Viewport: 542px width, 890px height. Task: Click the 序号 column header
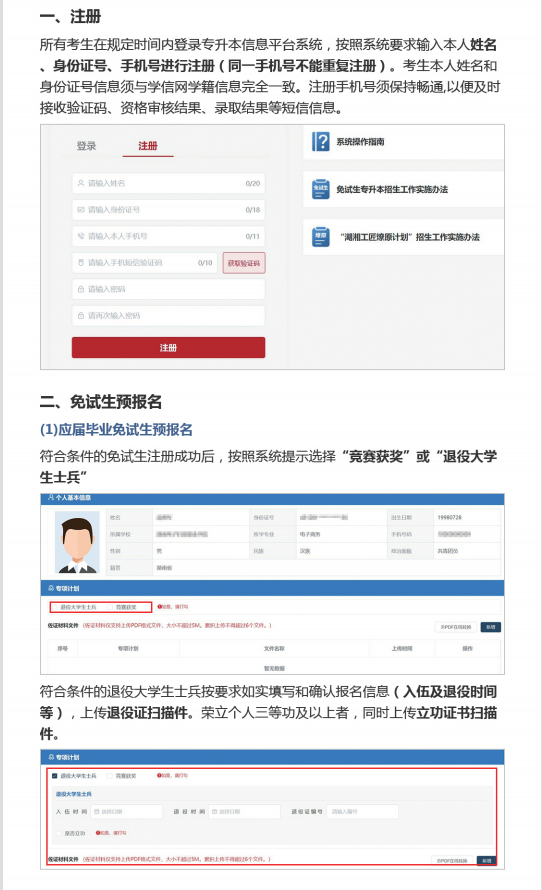[x=62, y=648]
